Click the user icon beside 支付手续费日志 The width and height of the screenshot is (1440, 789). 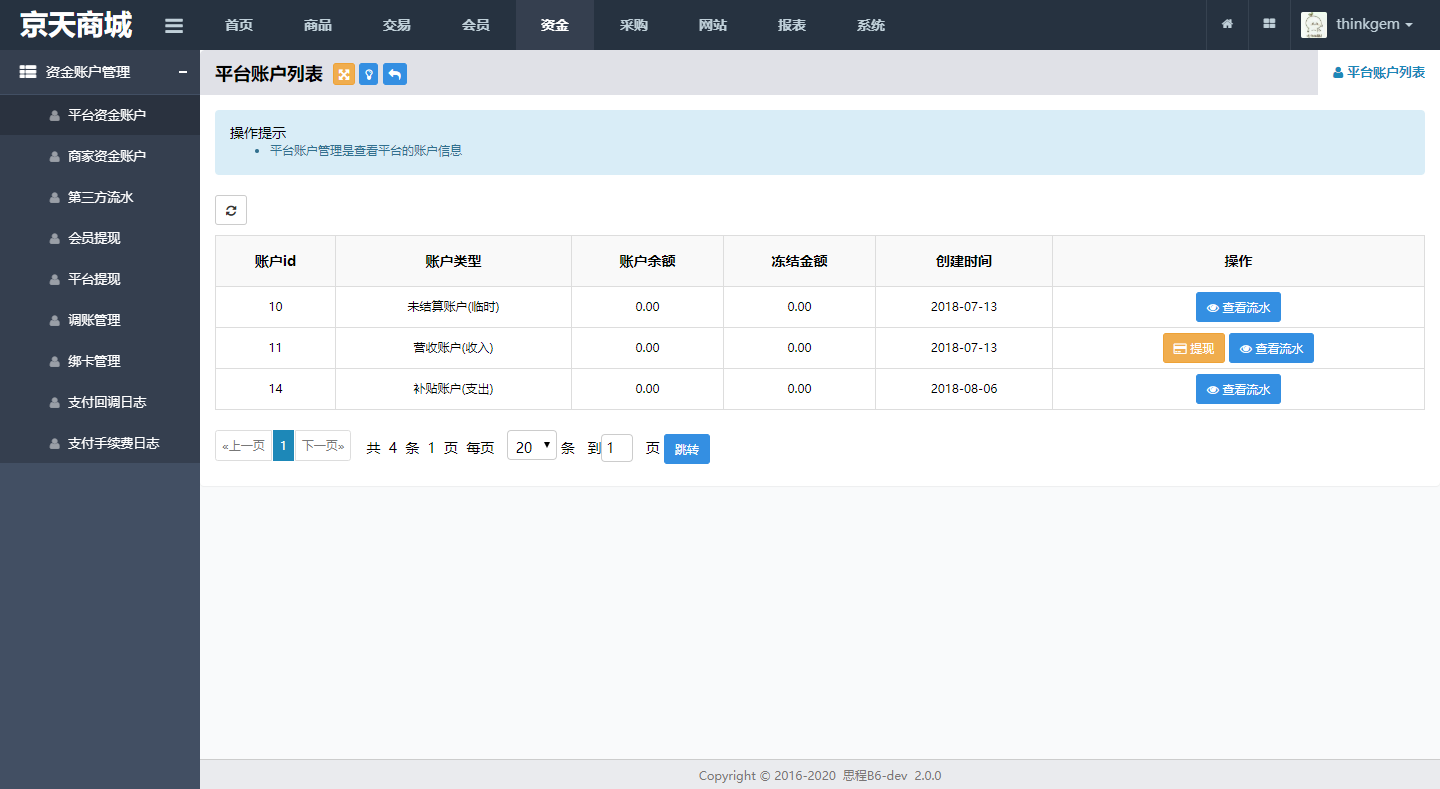coord(55,444)
